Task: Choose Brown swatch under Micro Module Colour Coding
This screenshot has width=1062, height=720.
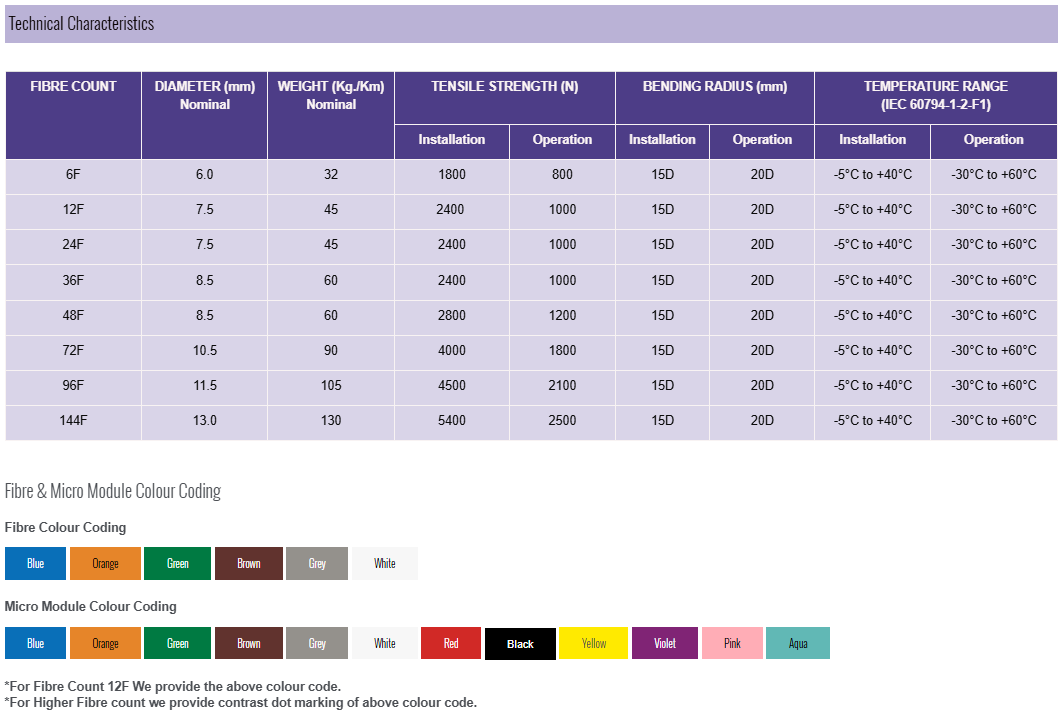Action: click(x=249, y=643)
